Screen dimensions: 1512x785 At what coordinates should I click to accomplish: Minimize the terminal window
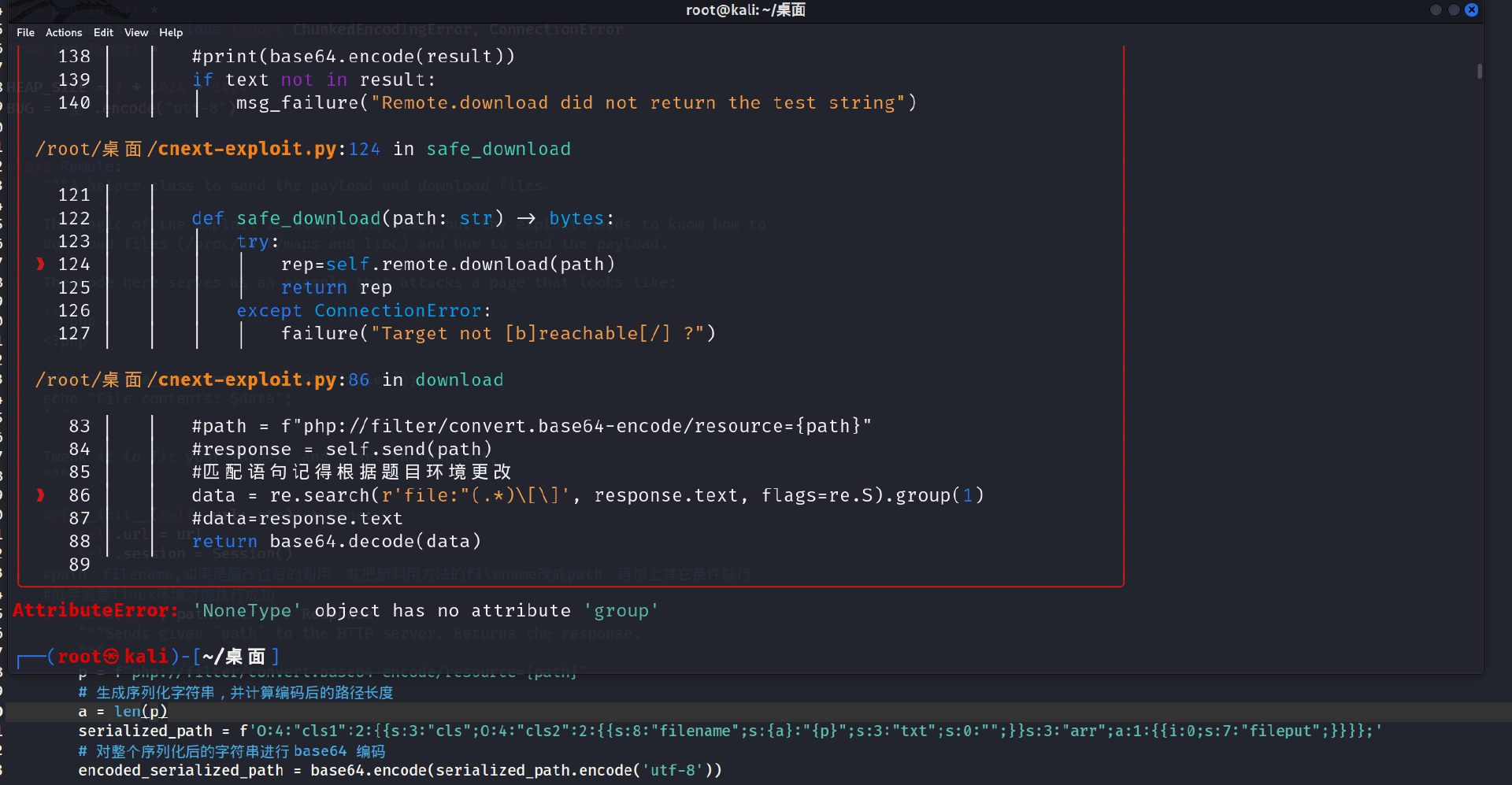click(1436, 10)
